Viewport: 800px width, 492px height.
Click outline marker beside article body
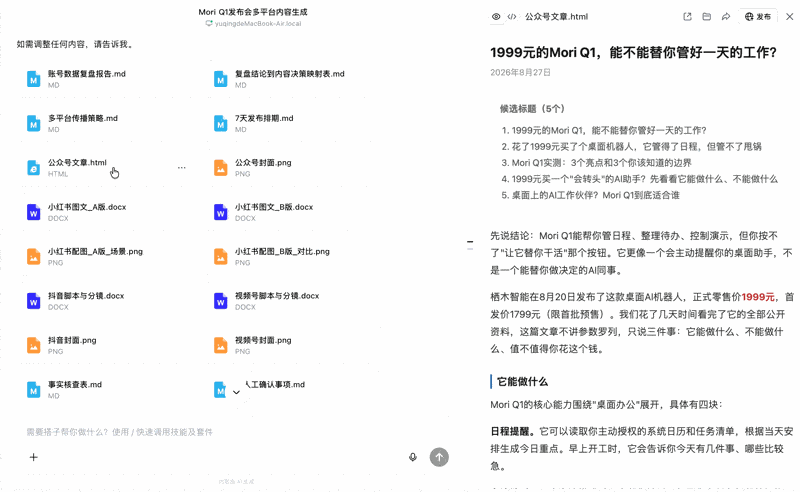(470, 245)
